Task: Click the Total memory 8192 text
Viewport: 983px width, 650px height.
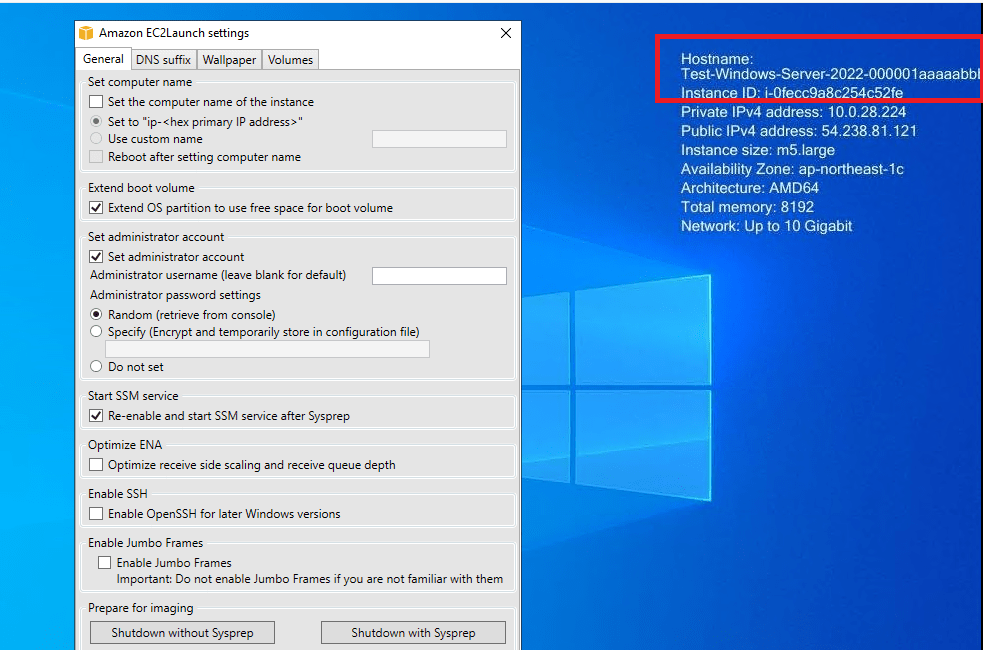Action: [x=747, y=207]
